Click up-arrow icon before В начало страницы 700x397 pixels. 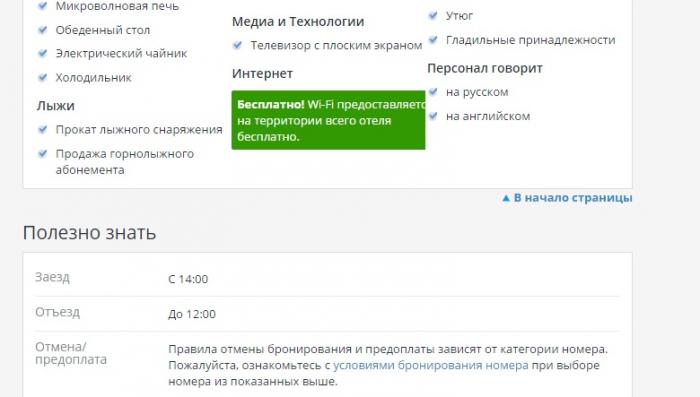[x=506, y=198]
